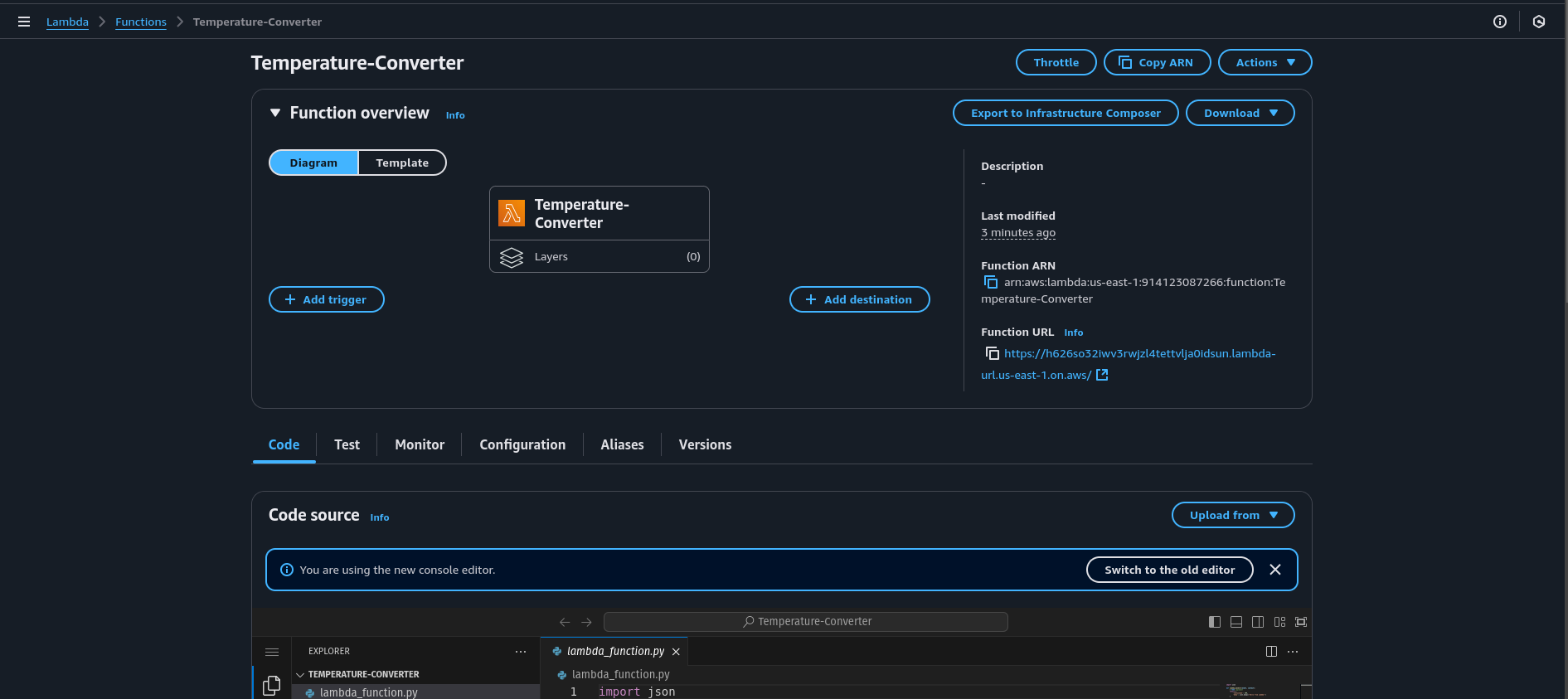Select lambda_function.py in Explorer tree
Image resolution: width=1568 pixels, height=699 pixels.
coord(415,692)
